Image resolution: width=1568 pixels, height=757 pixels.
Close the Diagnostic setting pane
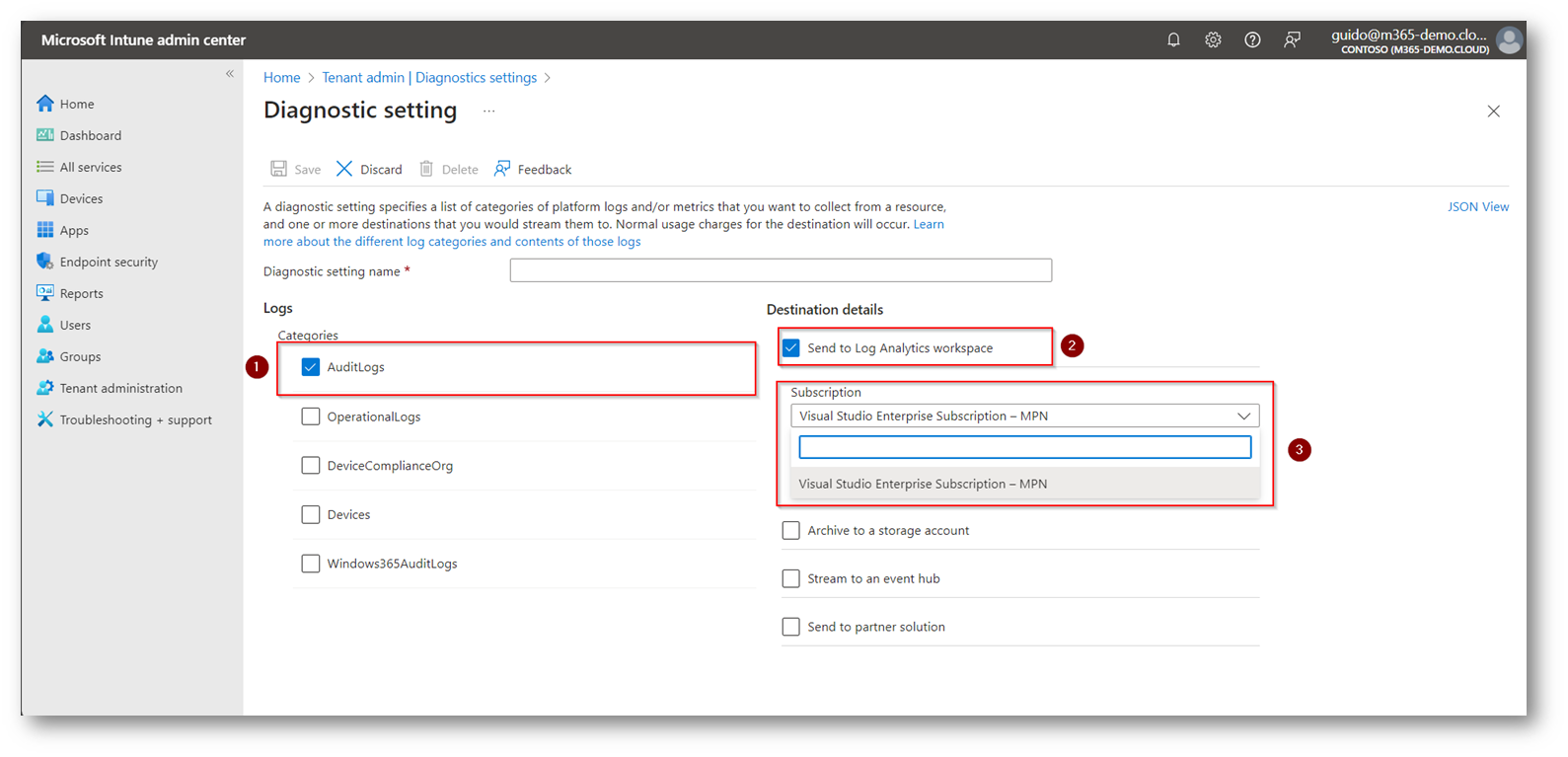[x=1493, y=112]
